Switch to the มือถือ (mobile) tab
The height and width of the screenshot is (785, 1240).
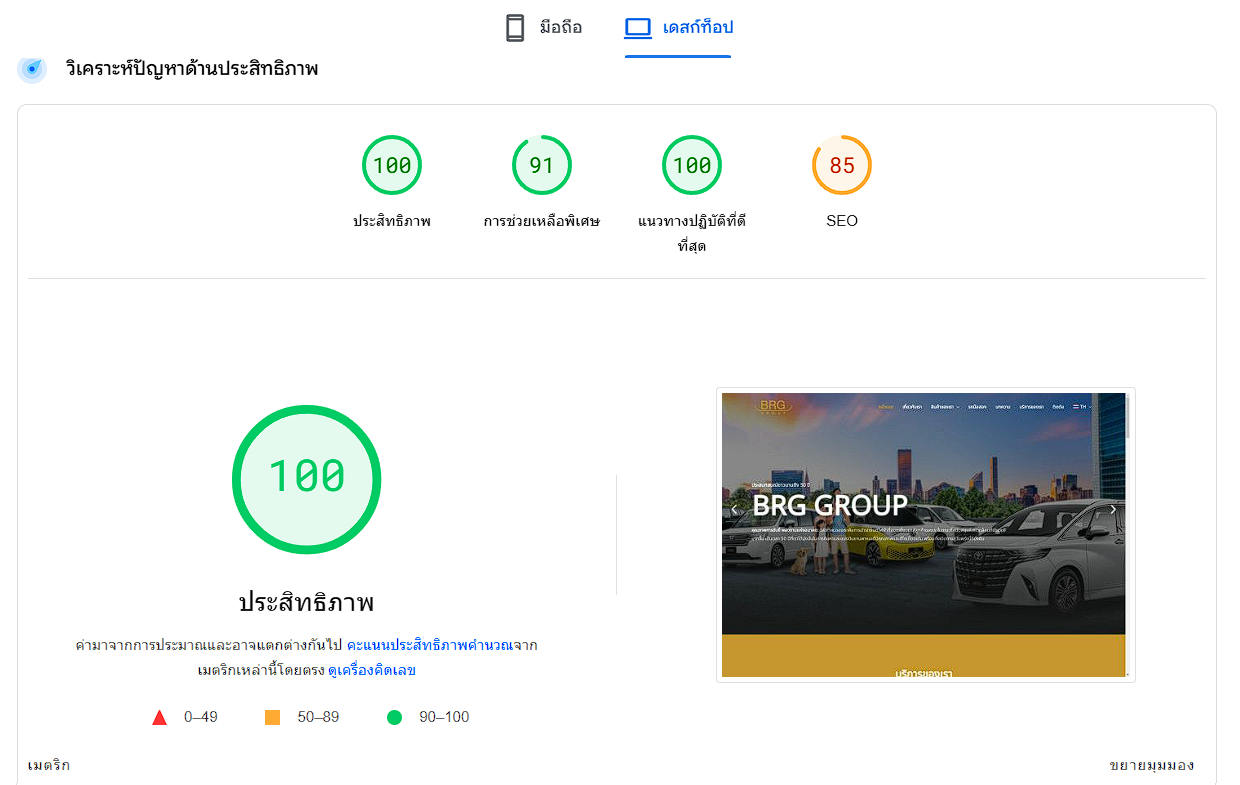pyautogui.click(x=543, y=27)
